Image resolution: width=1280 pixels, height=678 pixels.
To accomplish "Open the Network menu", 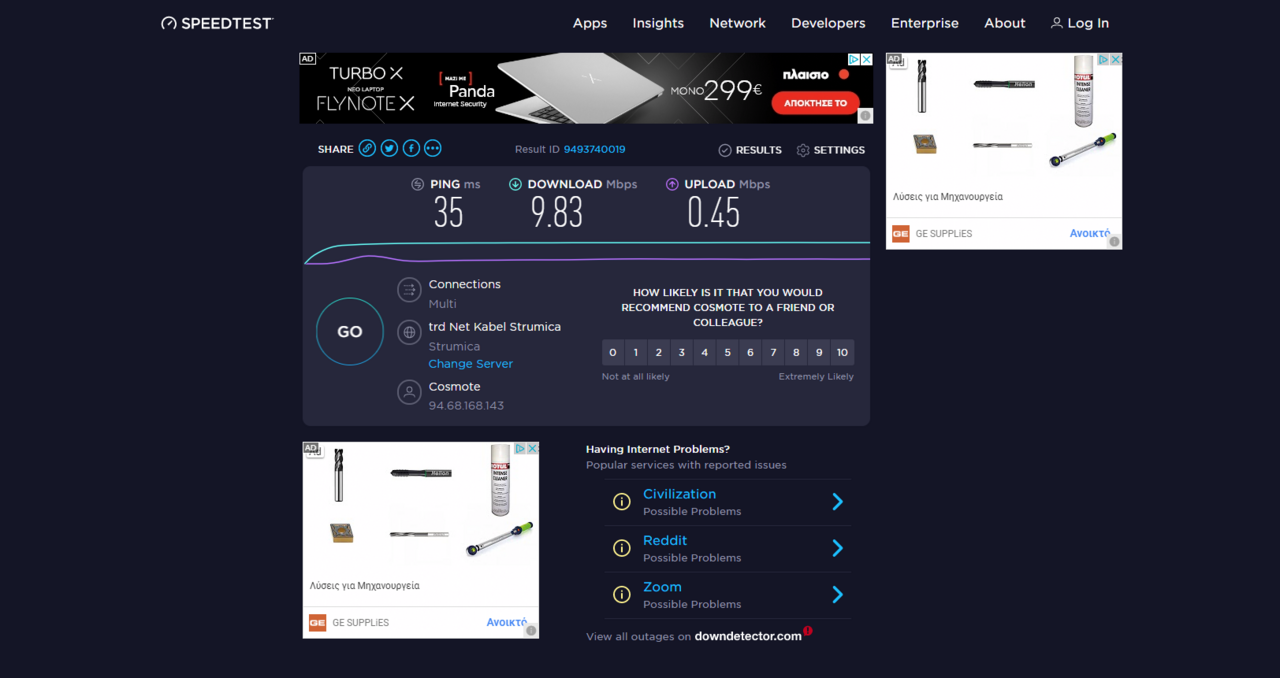I will point(737,23).
